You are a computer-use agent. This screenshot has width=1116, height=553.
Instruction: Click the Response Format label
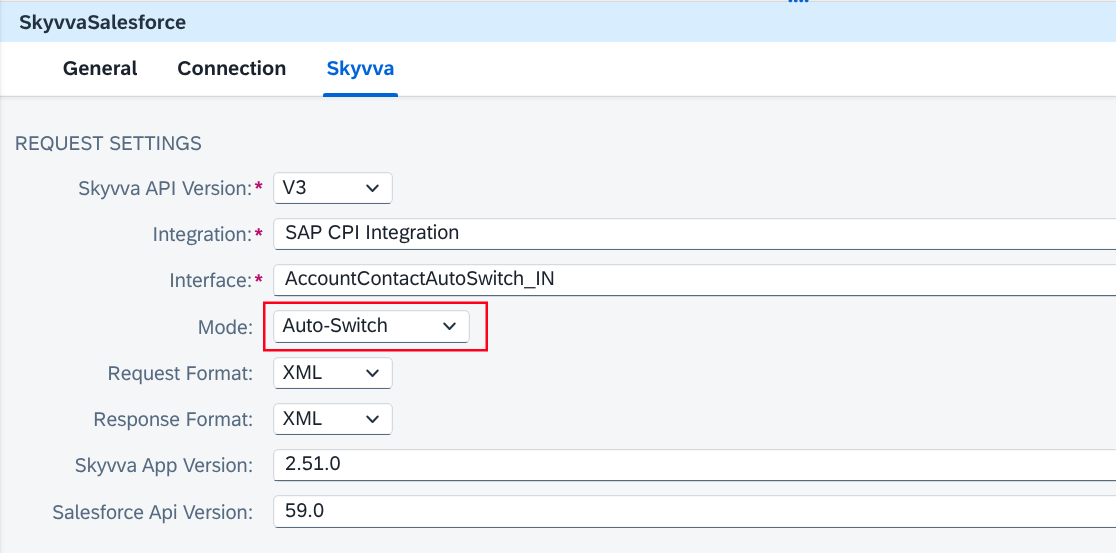(173, 419)
